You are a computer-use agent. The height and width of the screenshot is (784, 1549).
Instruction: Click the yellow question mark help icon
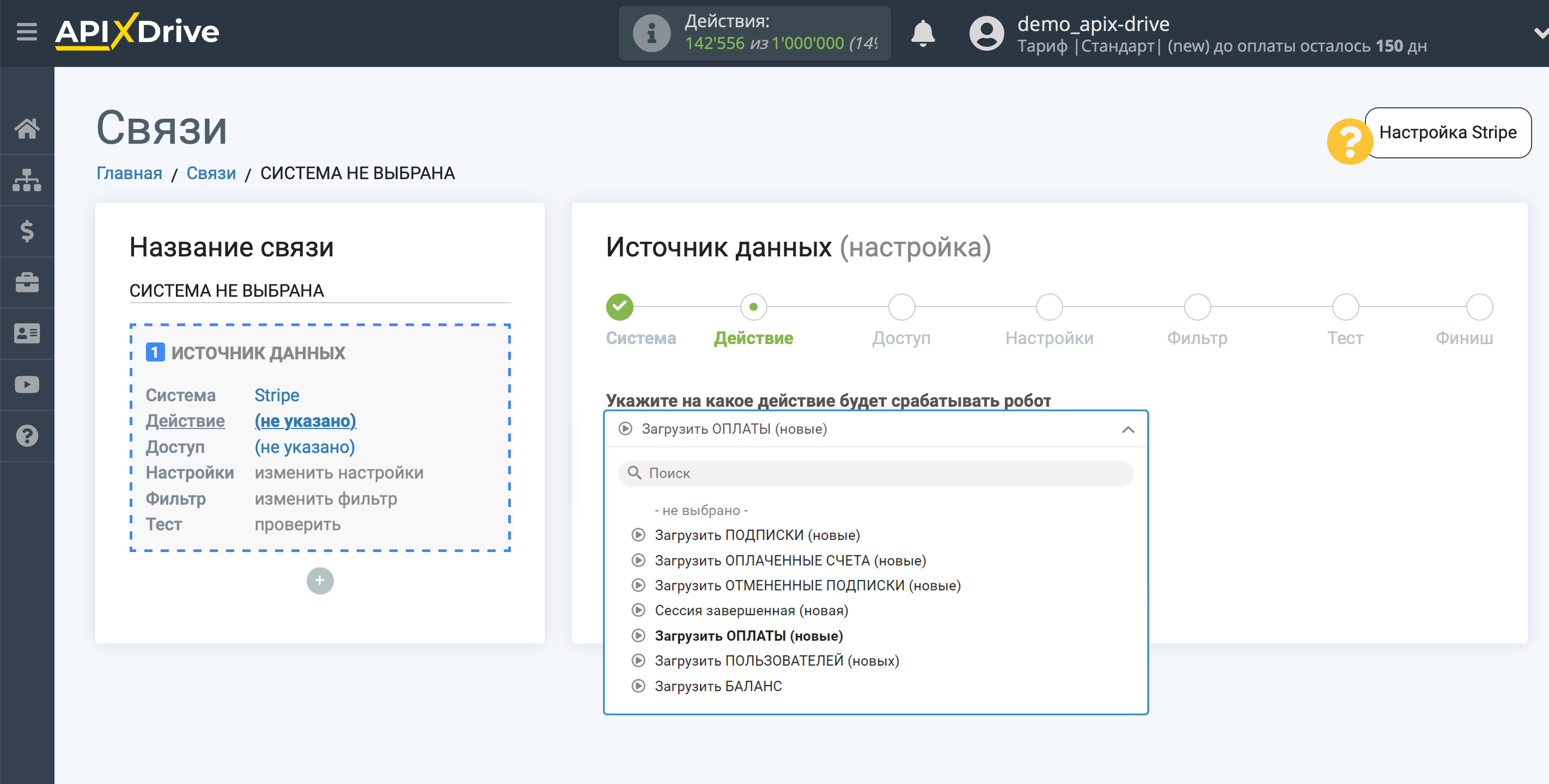(x=1349, y=142)
